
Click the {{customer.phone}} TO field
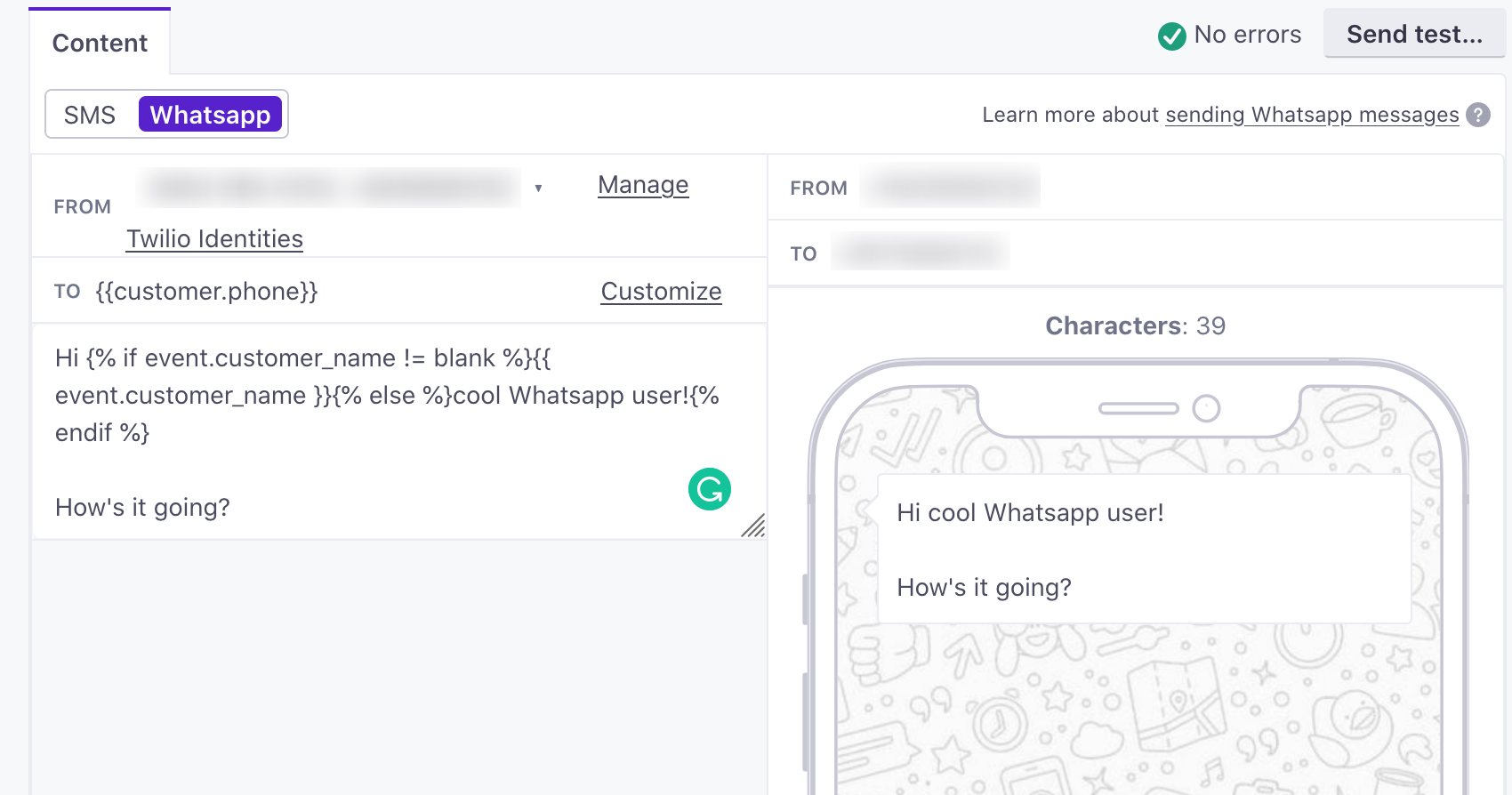point(208,291)
